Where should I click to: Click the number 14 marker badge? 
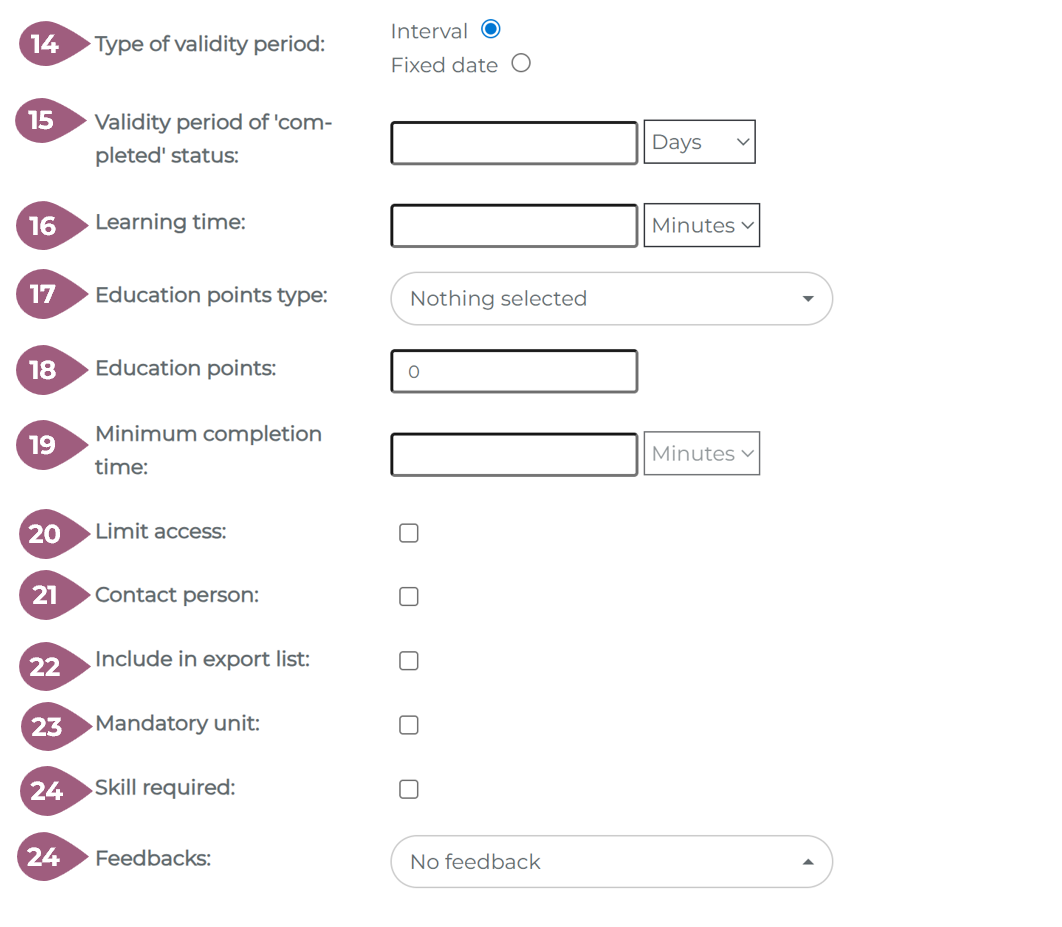pos(45,45)
